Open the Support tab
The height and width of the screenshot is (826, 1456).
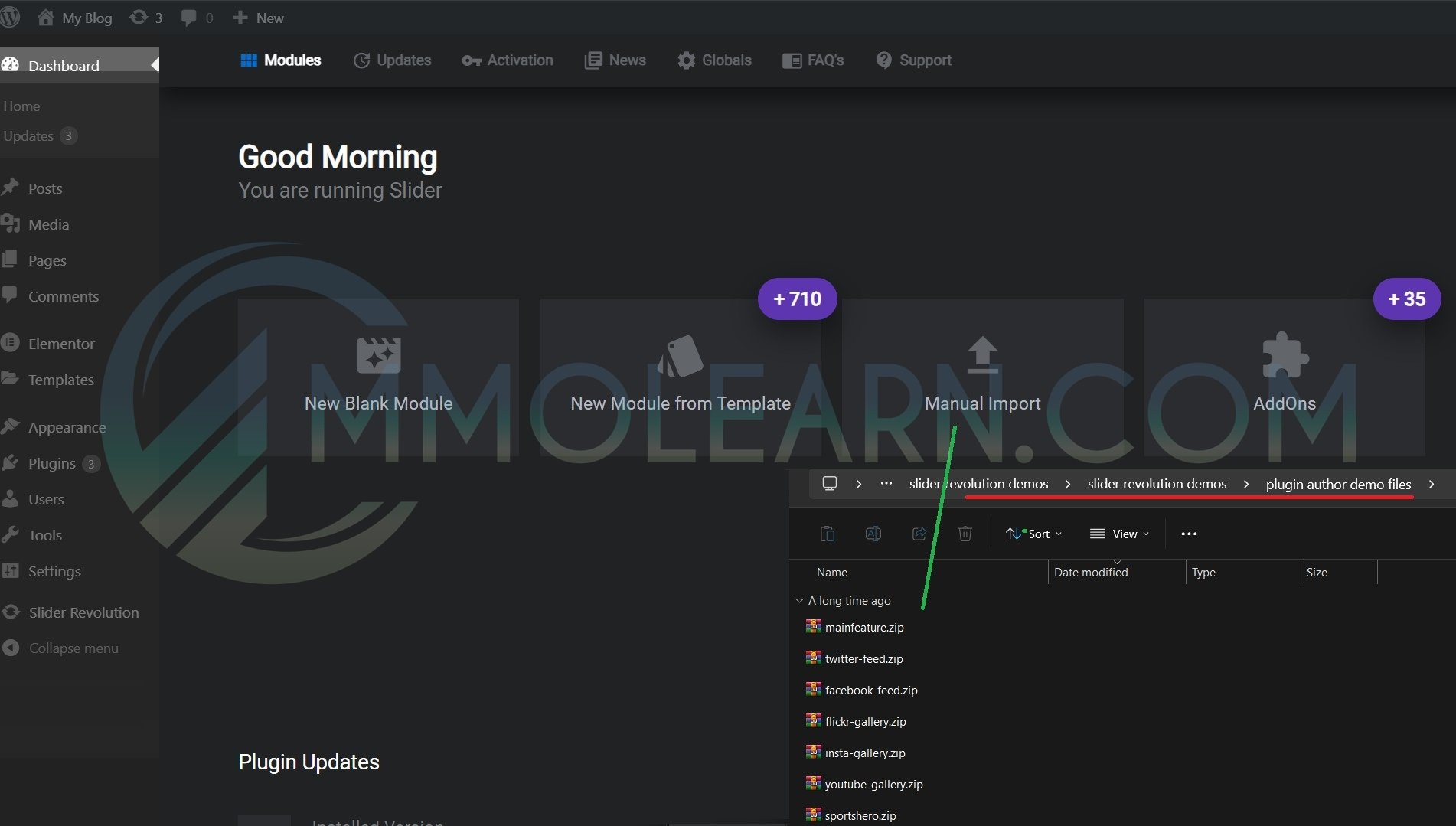(914, 60)
